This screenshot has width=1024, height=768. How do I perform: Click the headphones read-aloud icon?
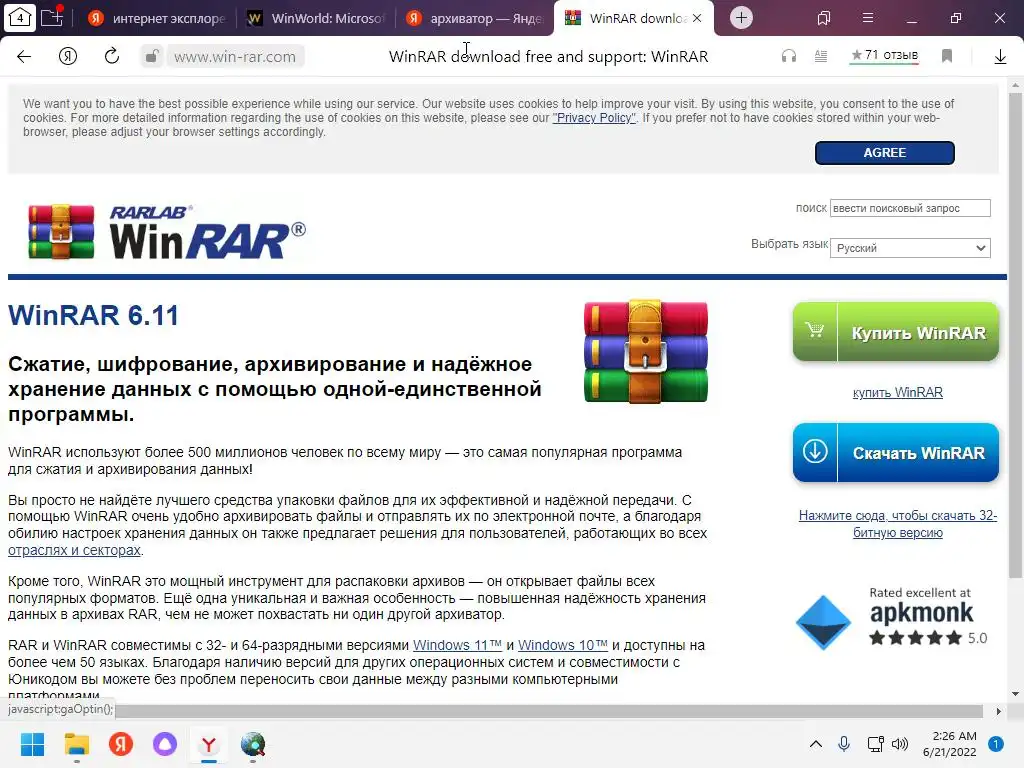[x=789, y=56]
